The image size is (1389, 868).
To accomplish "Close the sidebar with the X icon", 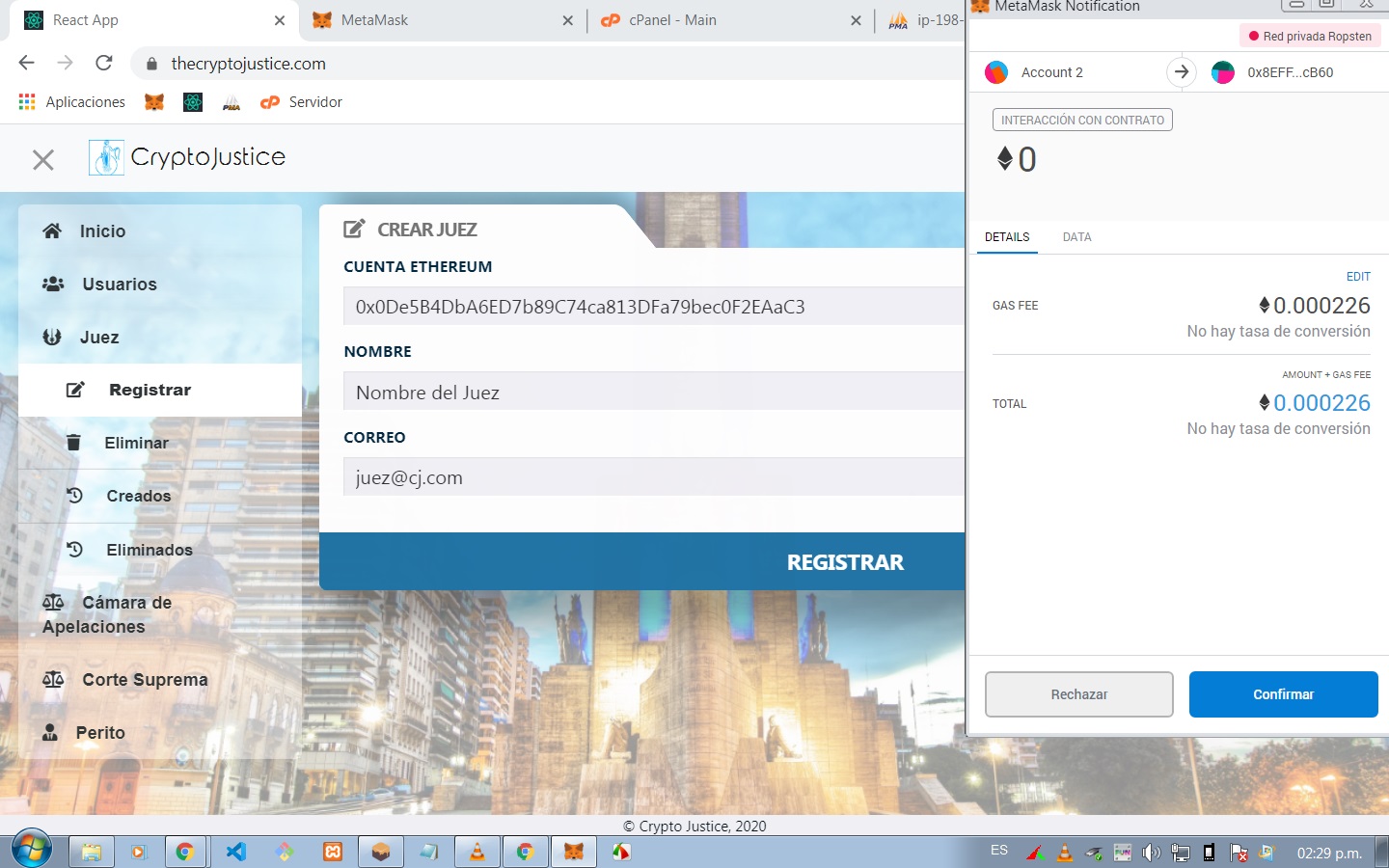I will pyautogui.click(x=43, y=160).
